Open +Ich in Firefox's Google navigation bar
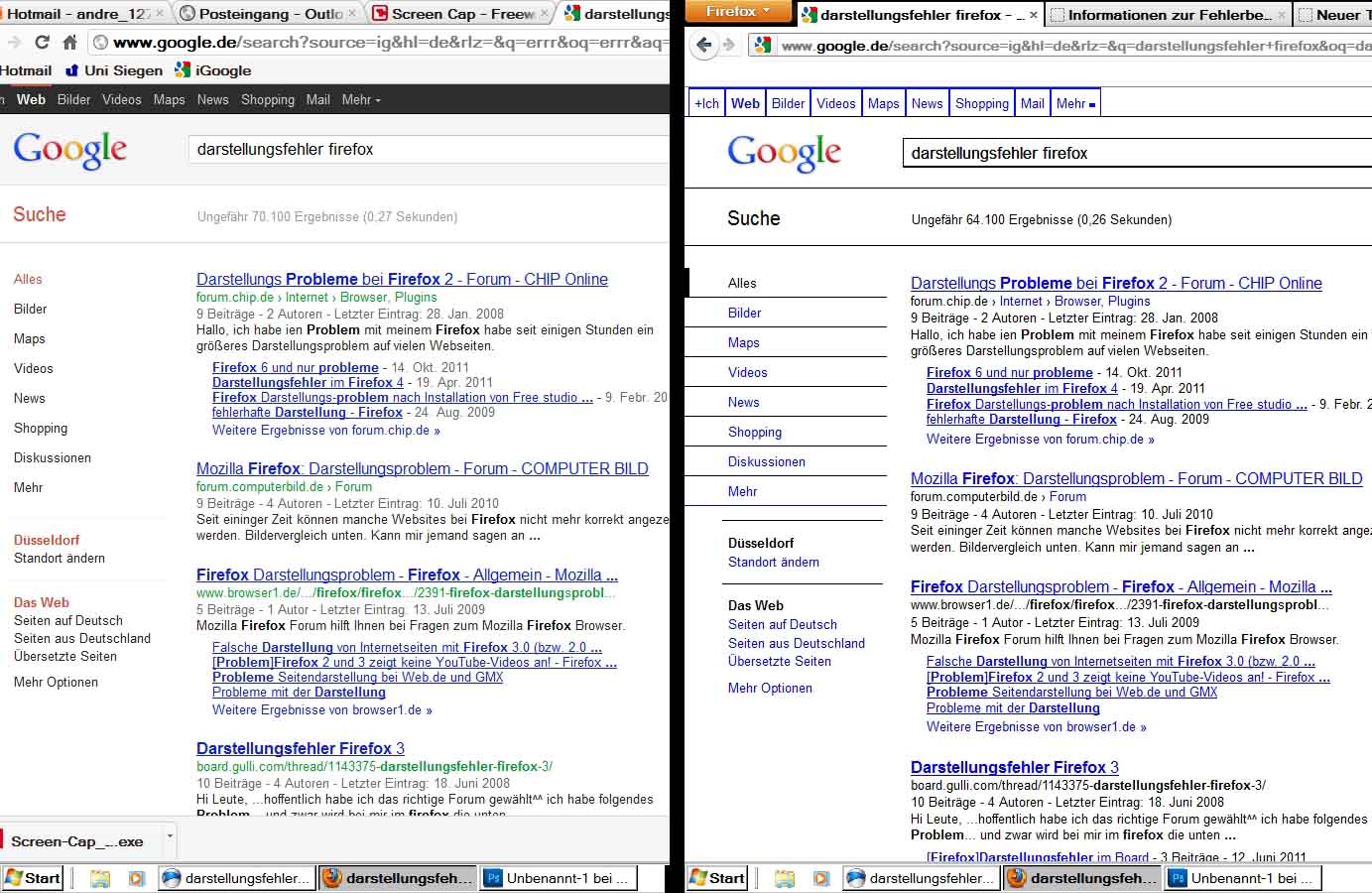1372x893 pixels. click(706, 103)
